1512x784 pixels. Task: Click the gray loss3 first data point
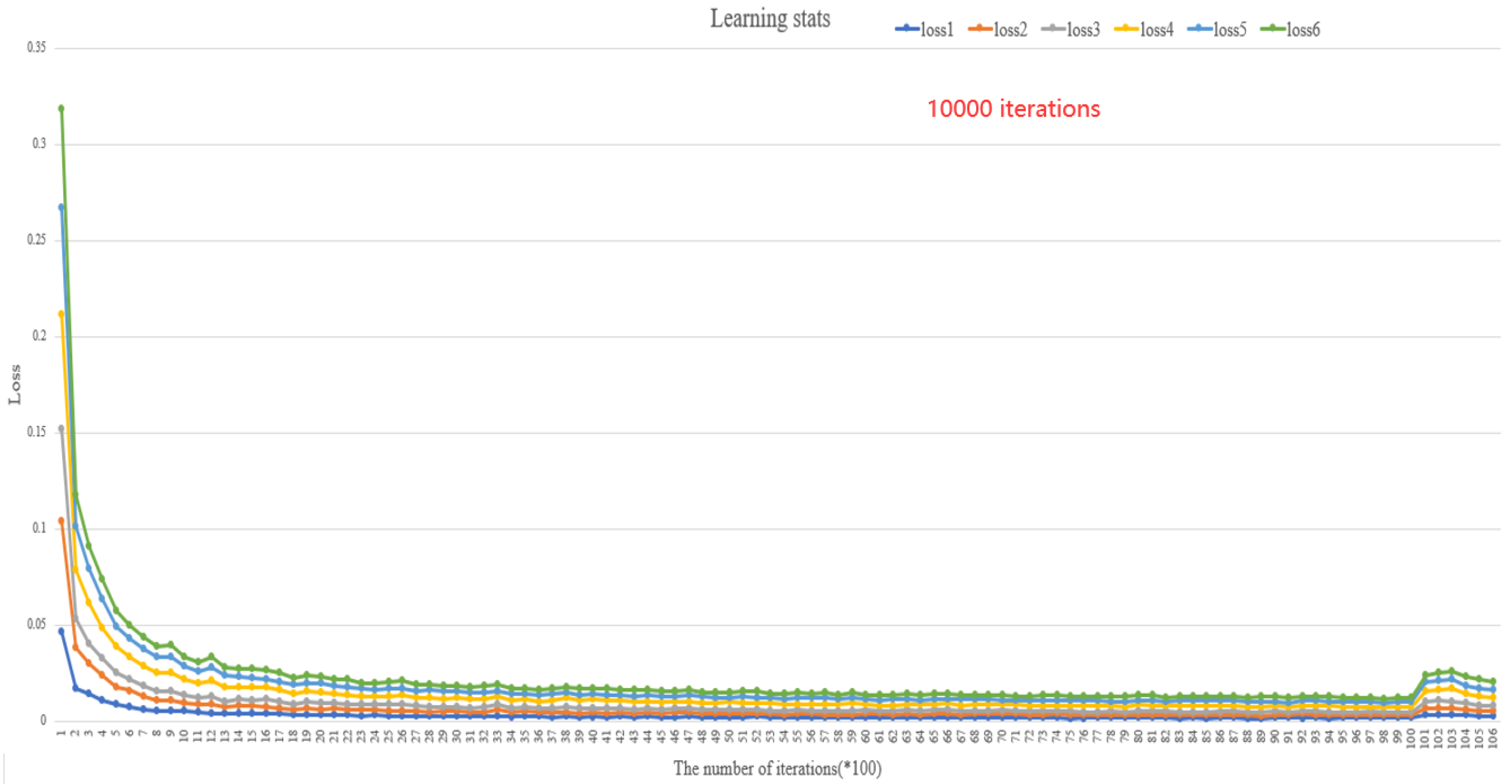point(61,429)
